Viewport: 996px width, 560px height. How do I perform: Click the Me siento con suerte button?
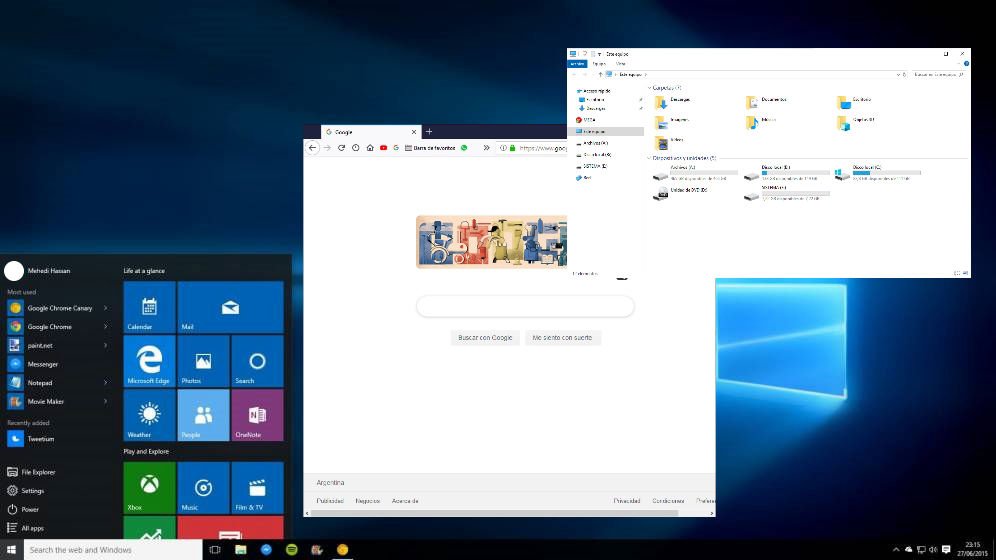point(562,338)
